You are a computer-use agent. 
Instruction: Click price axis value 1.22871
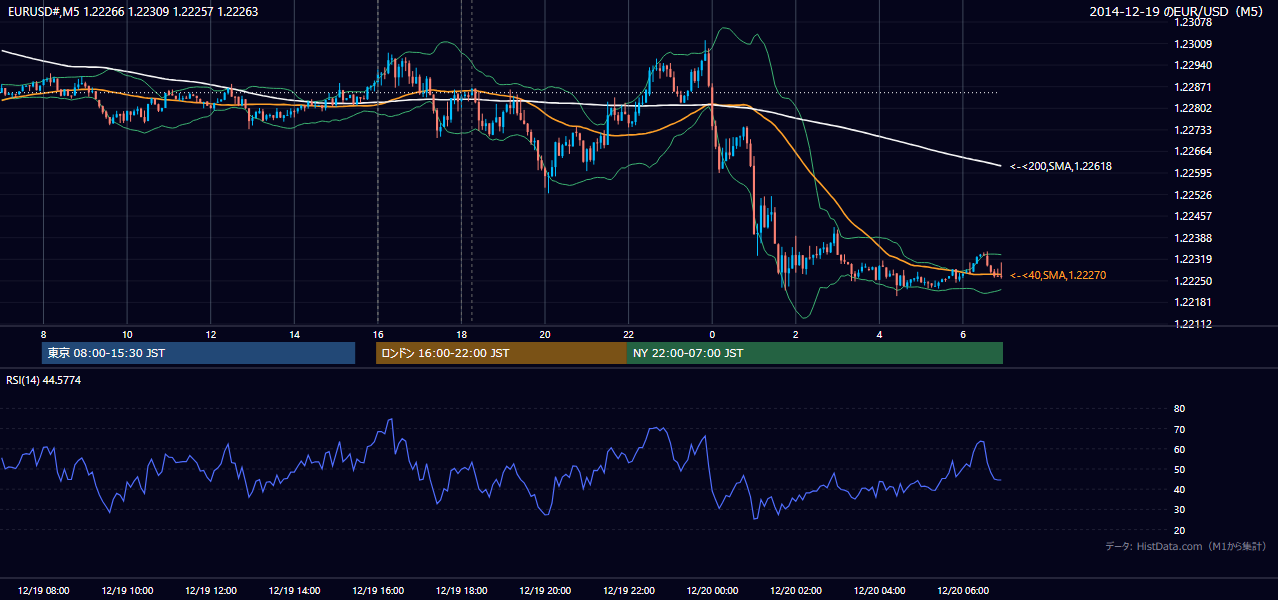point(1193,87)
